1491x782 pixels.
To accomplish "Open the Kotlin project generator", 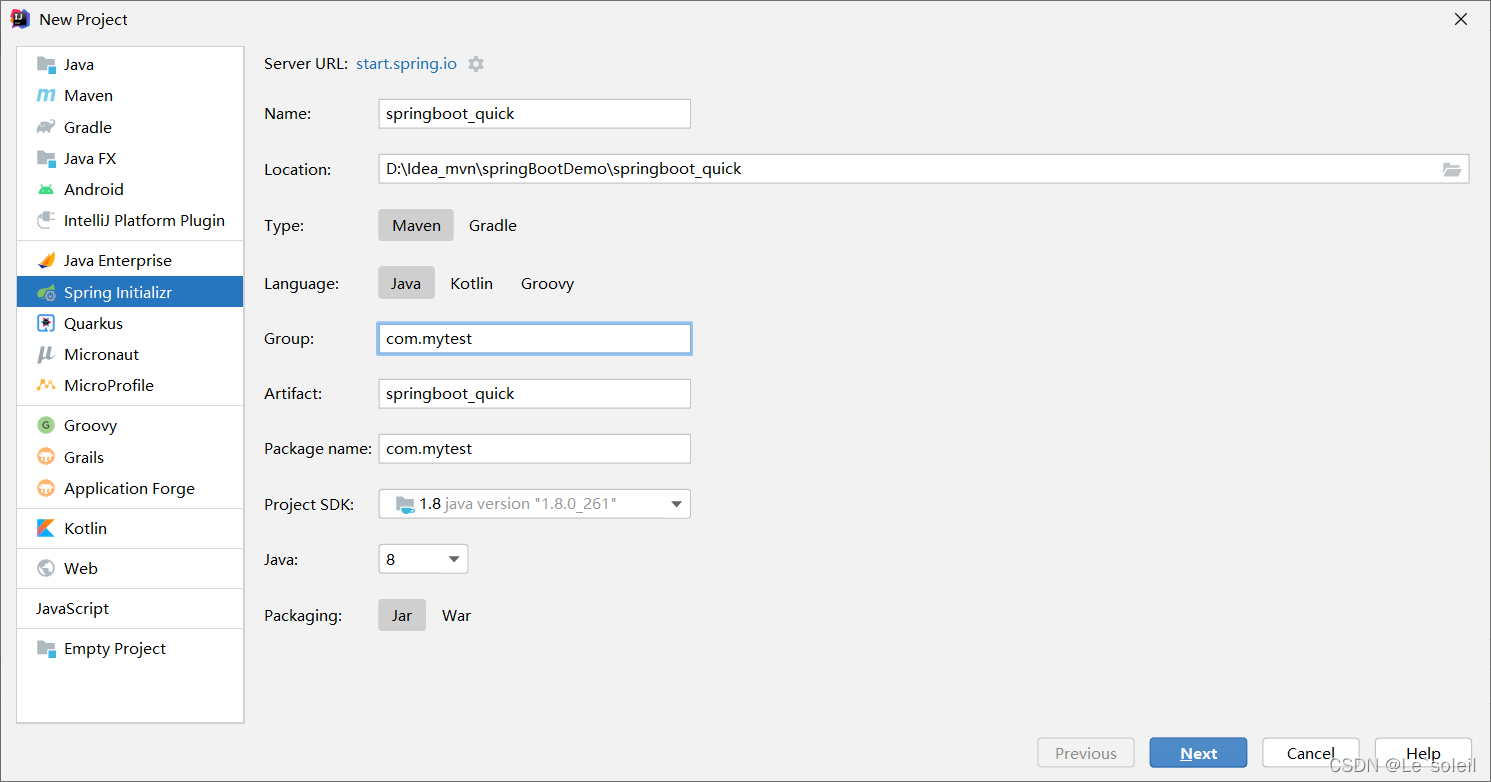I will [85, 528].
